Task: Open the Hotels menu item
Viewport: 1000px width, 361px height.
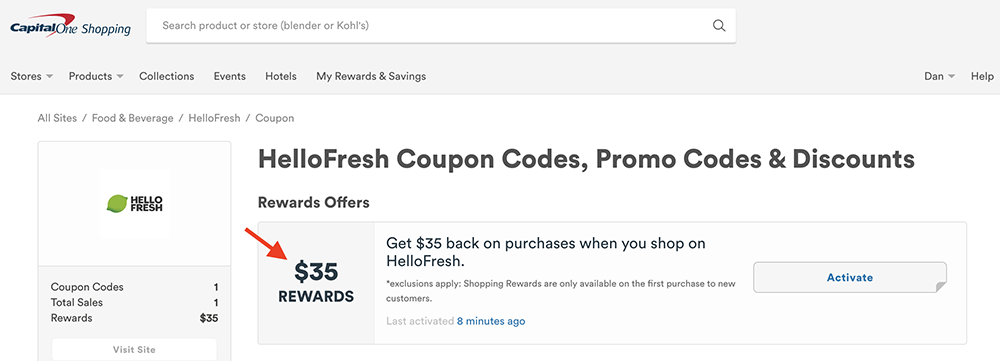Action: [x=281, y=76]
